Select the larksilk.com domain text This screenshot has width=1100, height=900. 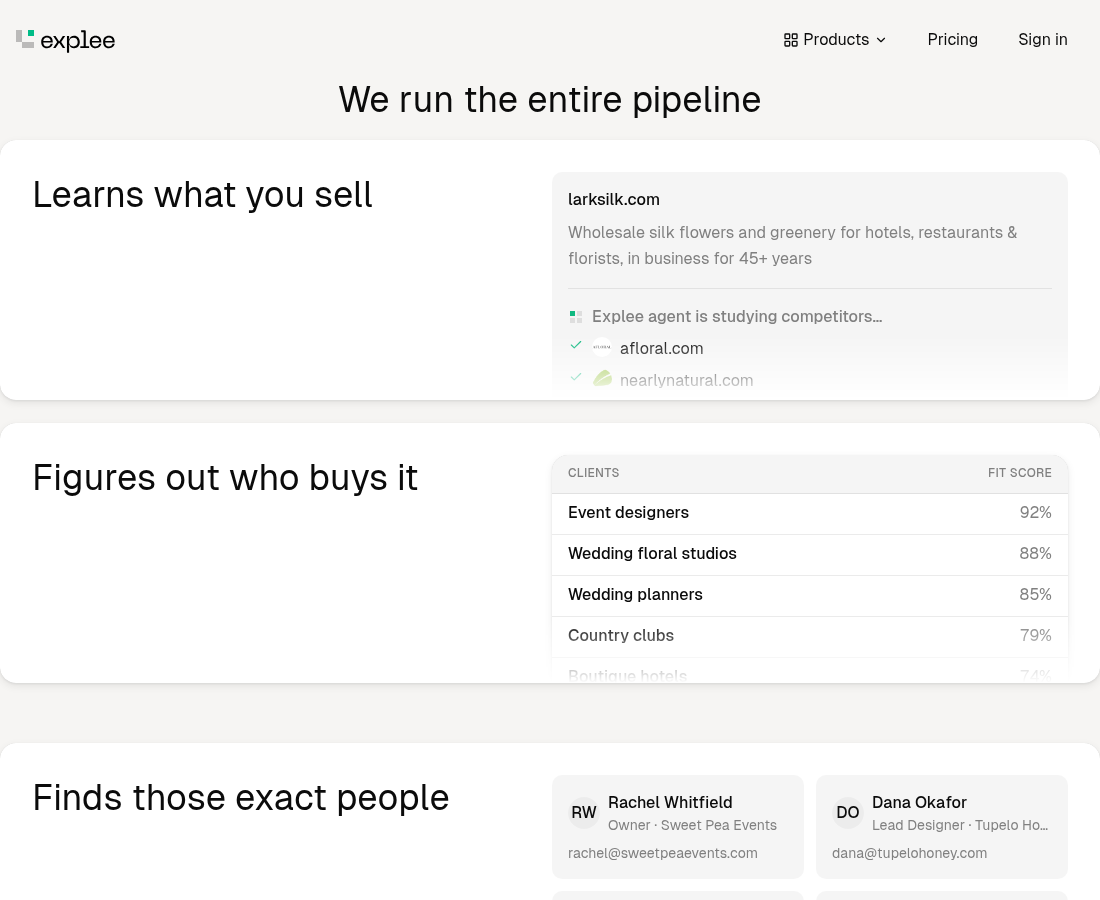click(x=614, y=200)
